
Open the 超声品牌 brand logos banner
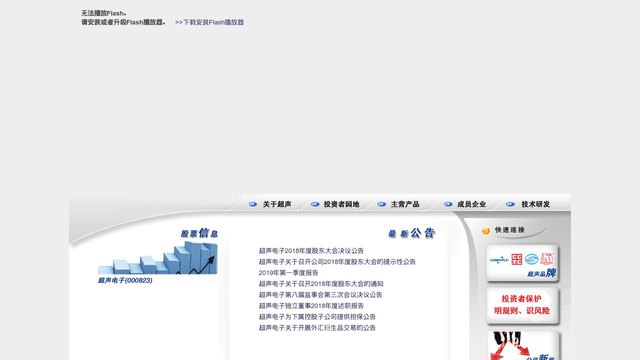(x=522, y=263)
